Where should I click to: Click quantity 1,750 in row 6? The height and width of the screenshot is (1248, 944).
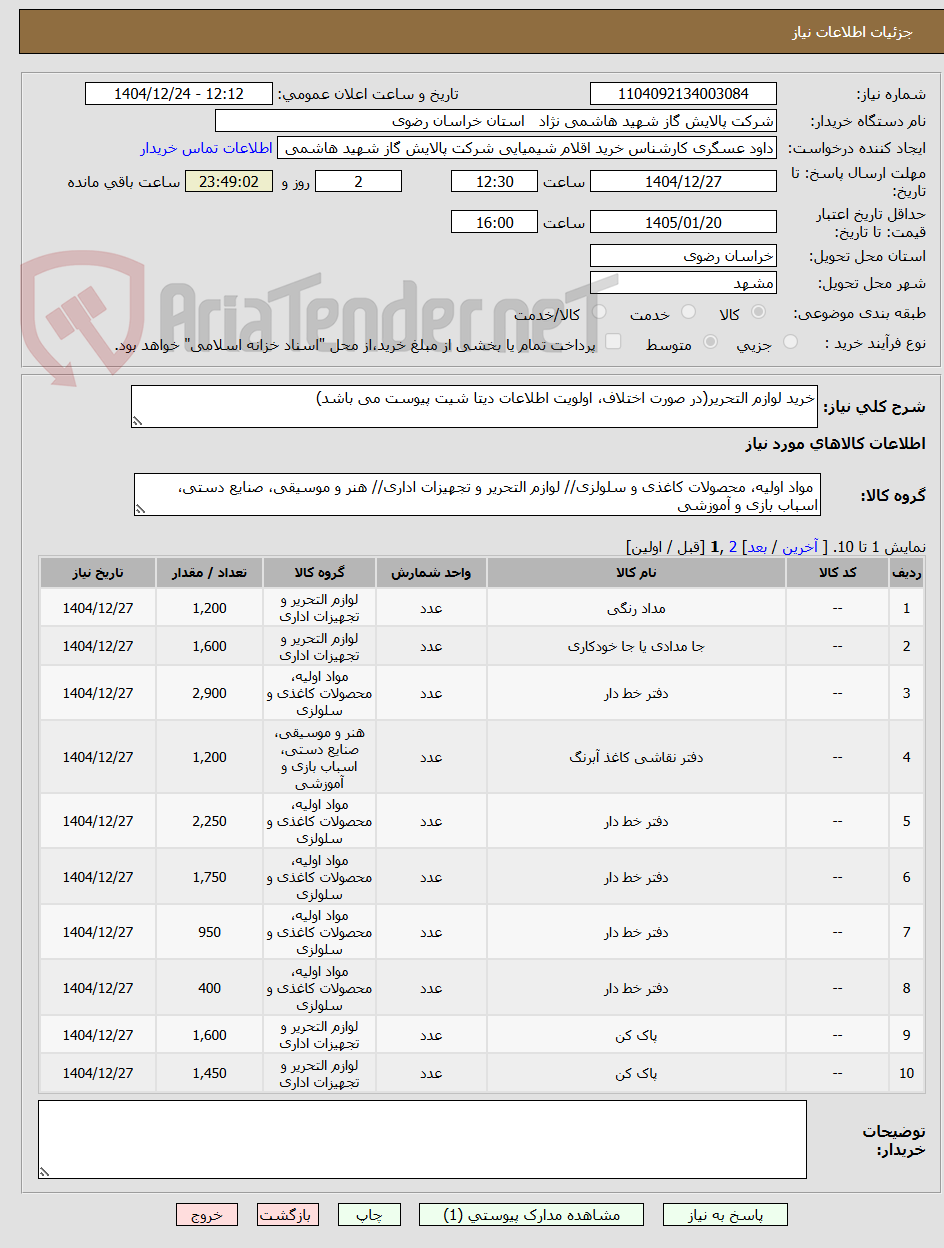click(x=210, y=877)
